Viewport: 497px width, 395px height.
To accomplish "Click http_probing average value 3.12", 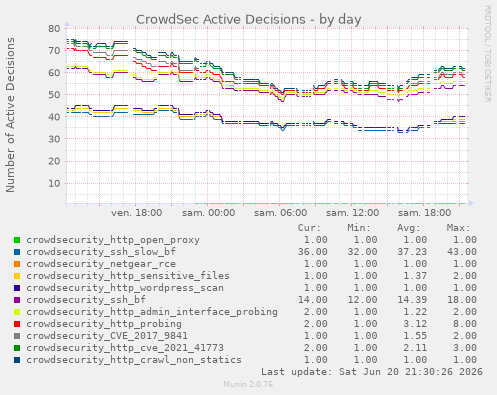I will click(415, 324).
